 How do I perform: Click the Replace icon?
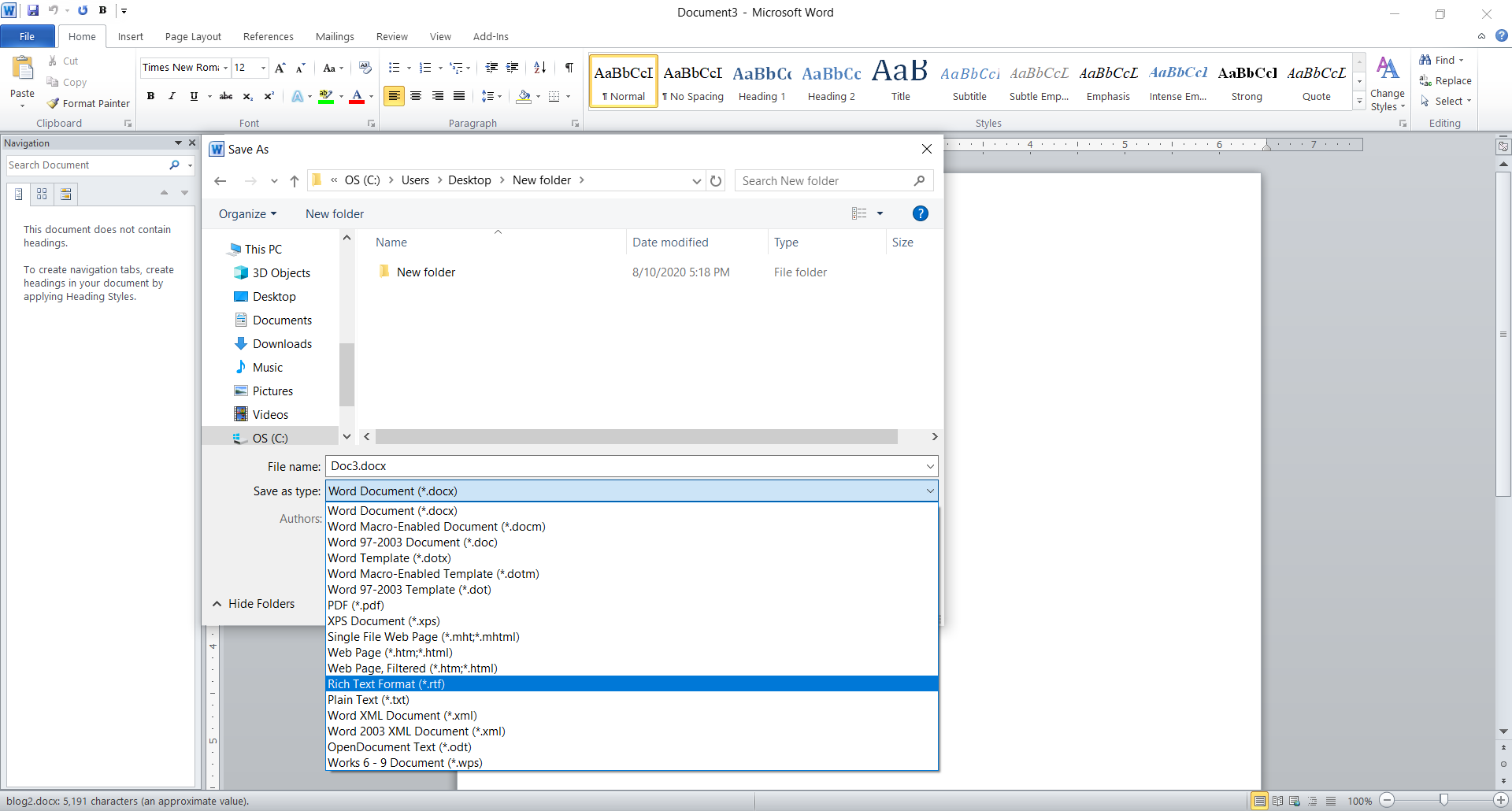(1446, 80)
